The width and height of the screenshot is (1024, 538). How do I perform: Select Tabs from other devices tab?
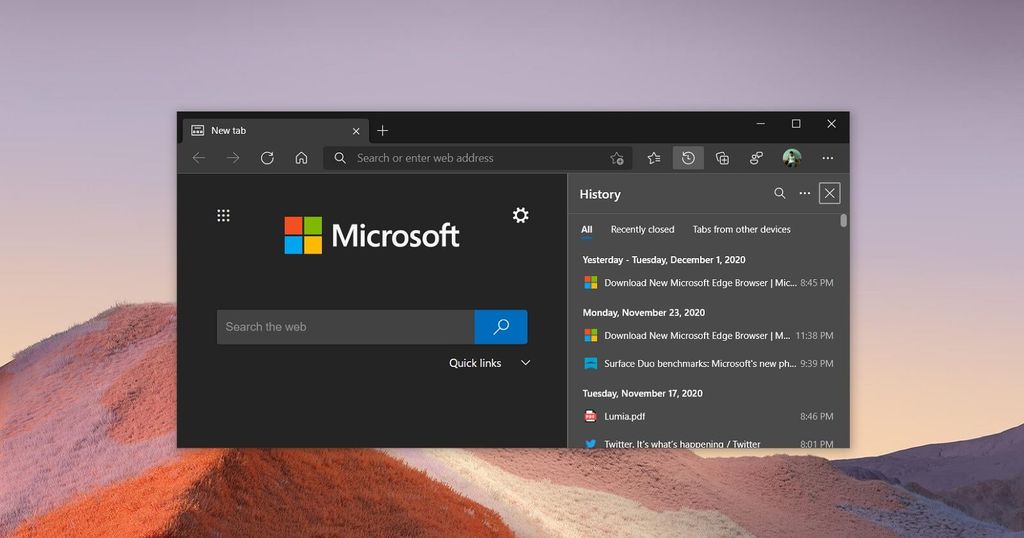[741, 230]
